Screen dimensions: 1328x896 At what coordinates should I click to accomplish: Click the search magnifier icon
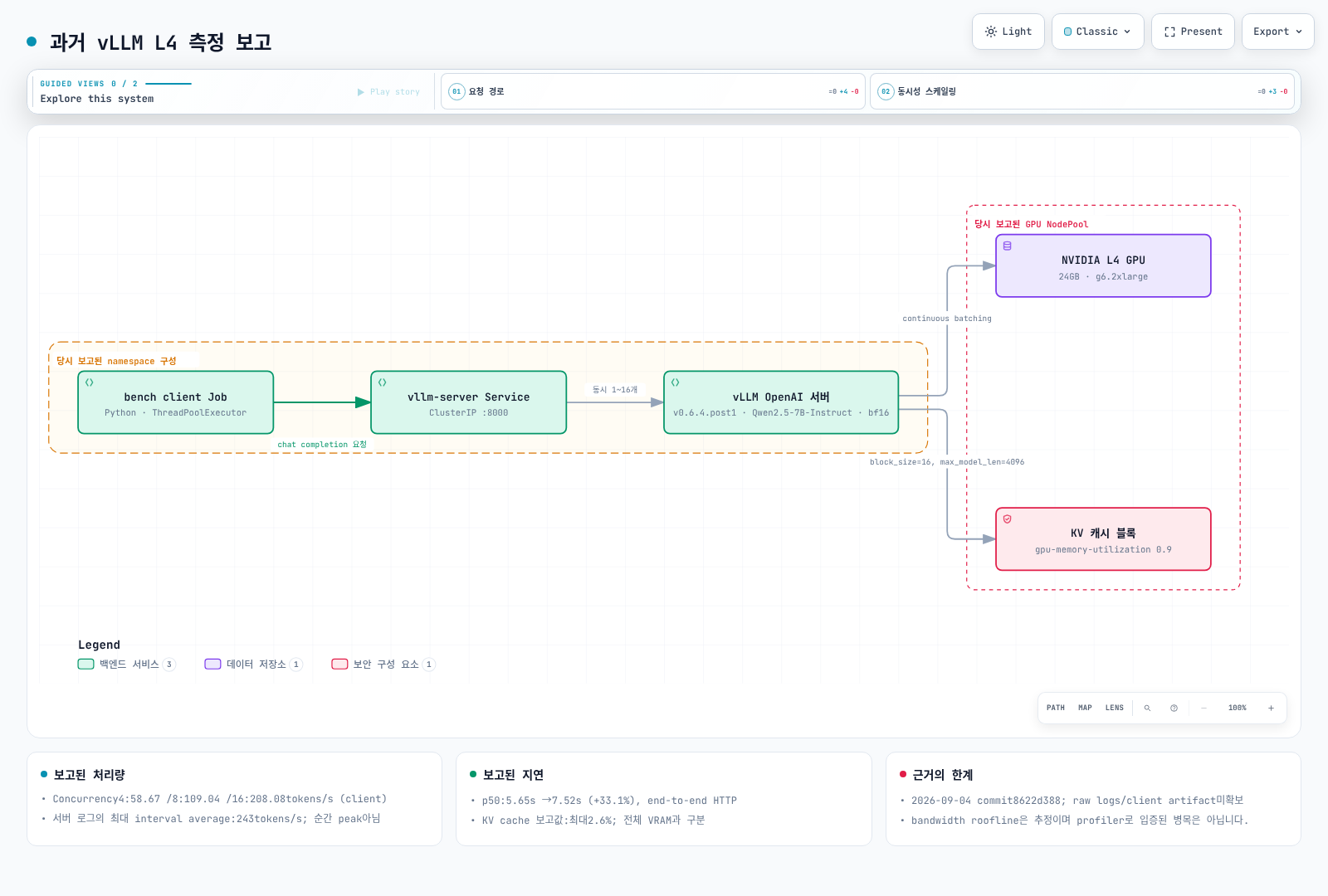coord(1147,708)
